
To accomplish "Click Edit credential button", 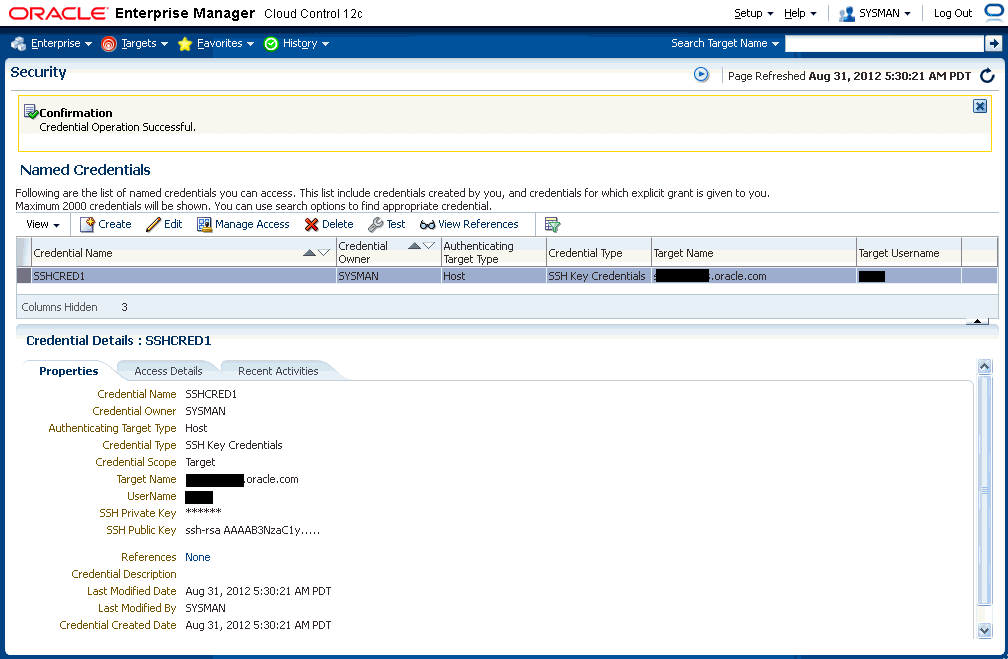I will coord(165,224).
